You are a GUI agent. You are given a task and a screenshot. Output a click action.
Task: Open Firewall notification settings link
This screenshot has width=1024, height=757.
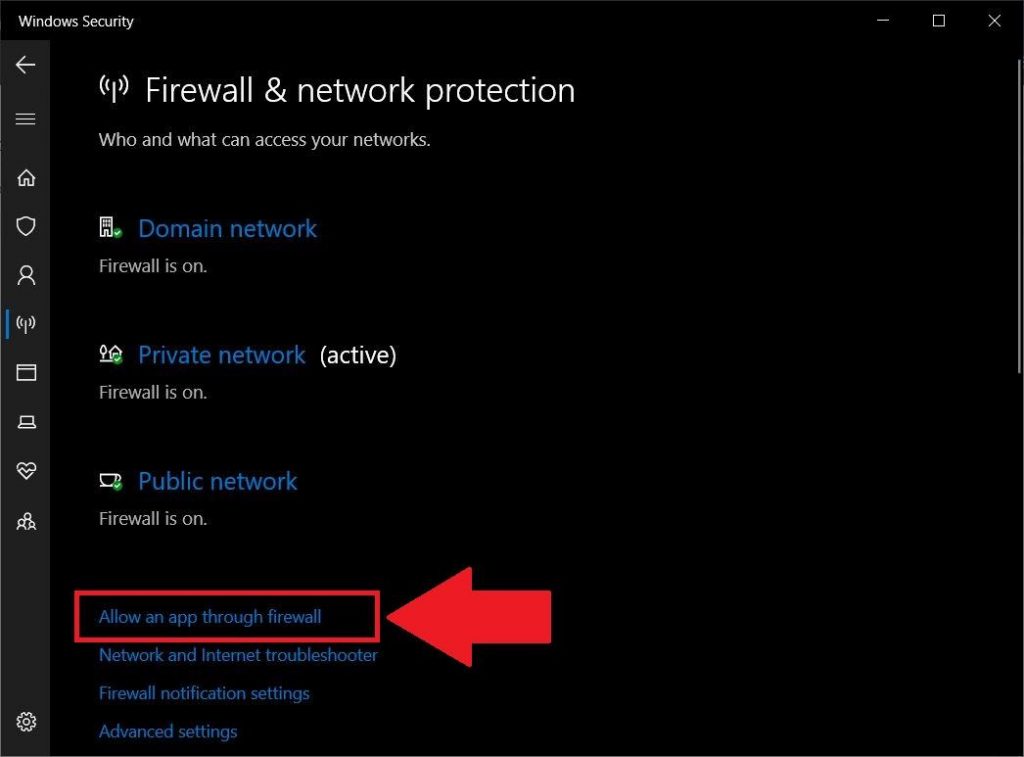click(x=204, y=693)
